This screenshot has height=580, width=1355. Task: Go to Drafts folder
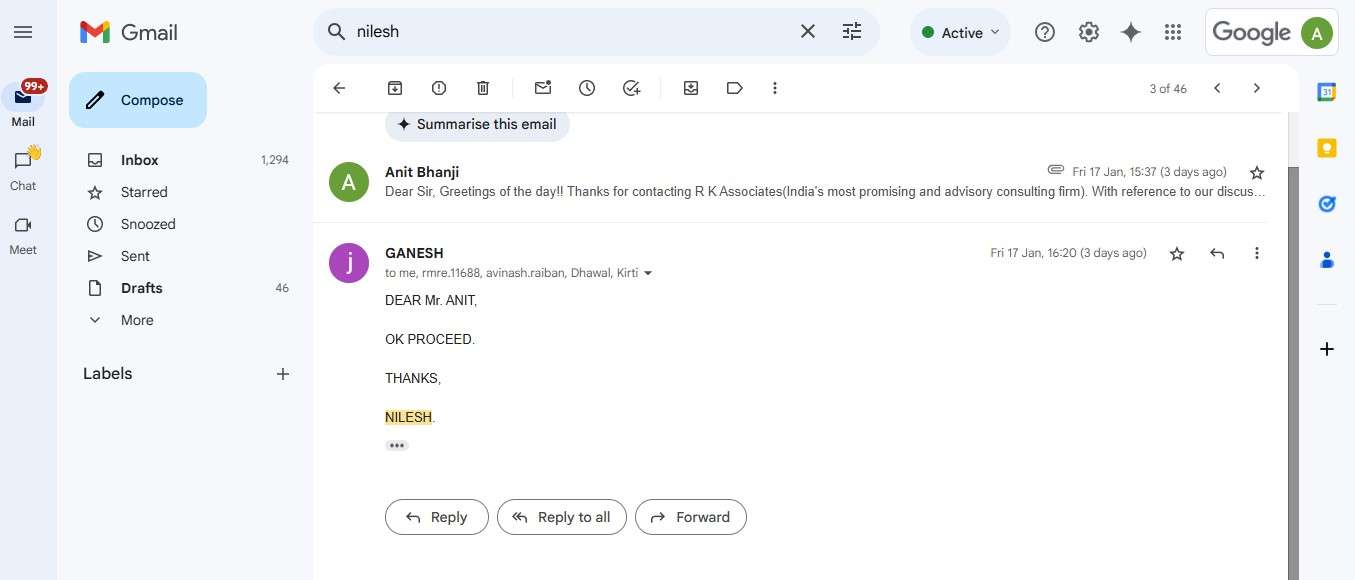[x=142, y=288]
